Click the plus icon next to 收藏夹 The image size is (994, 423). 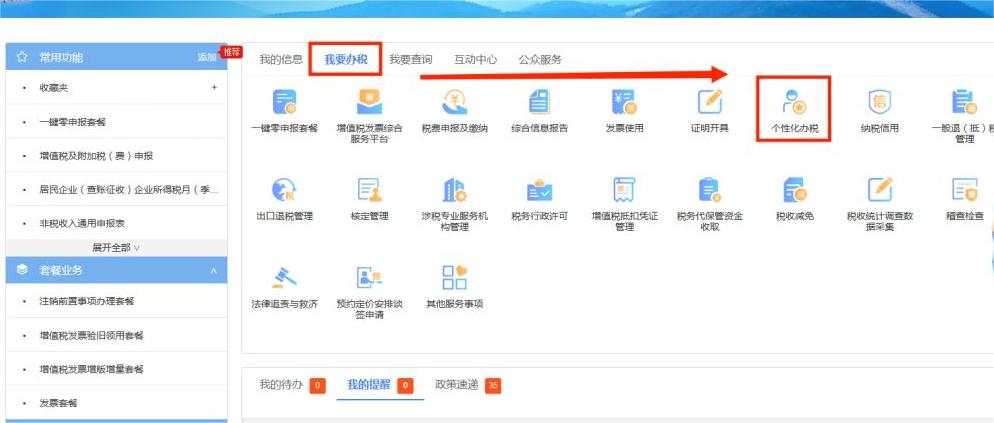[214, 88]
